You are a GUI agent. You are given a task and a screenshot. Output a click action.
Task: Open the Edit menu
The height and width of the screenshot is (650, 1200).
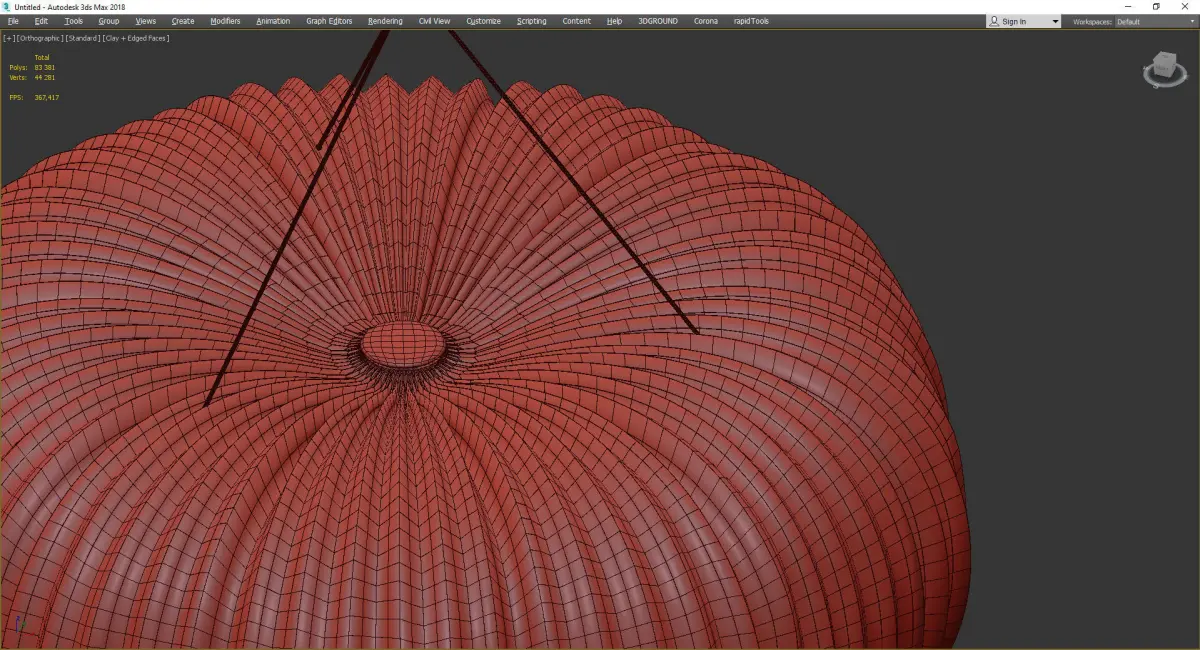41,21
